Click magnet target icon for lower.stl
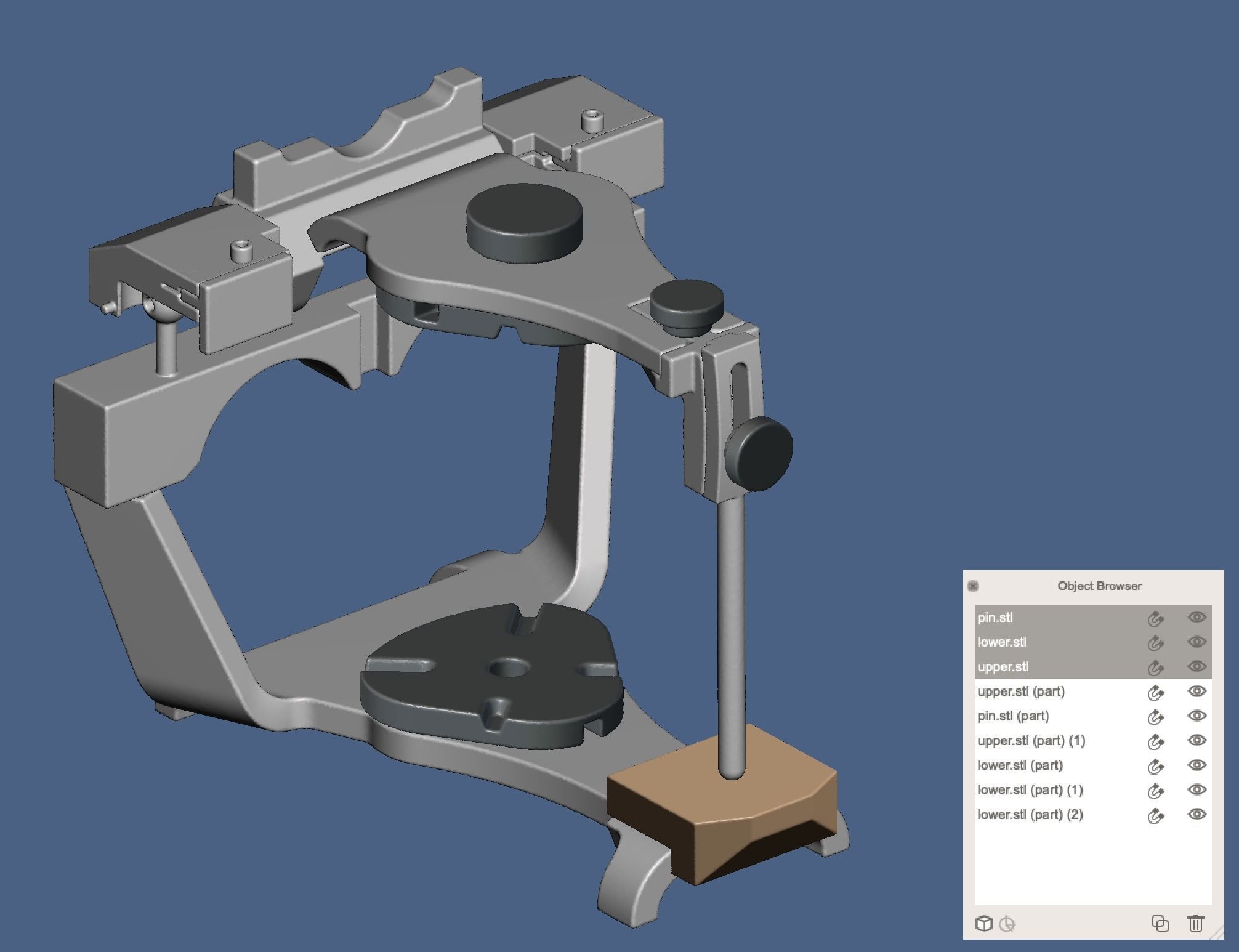This screenshot has height=952, width=1239. (1155, 643)
